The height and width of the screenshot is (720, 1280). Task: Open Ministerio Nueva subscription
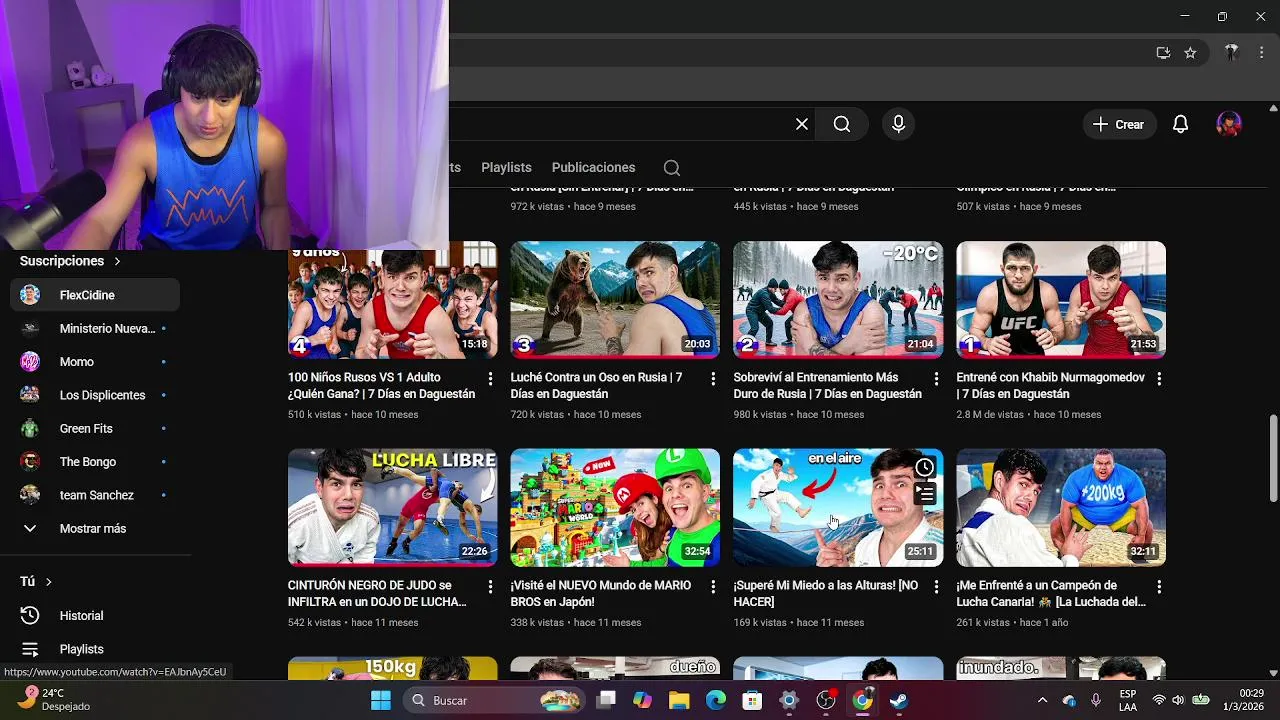95,329
